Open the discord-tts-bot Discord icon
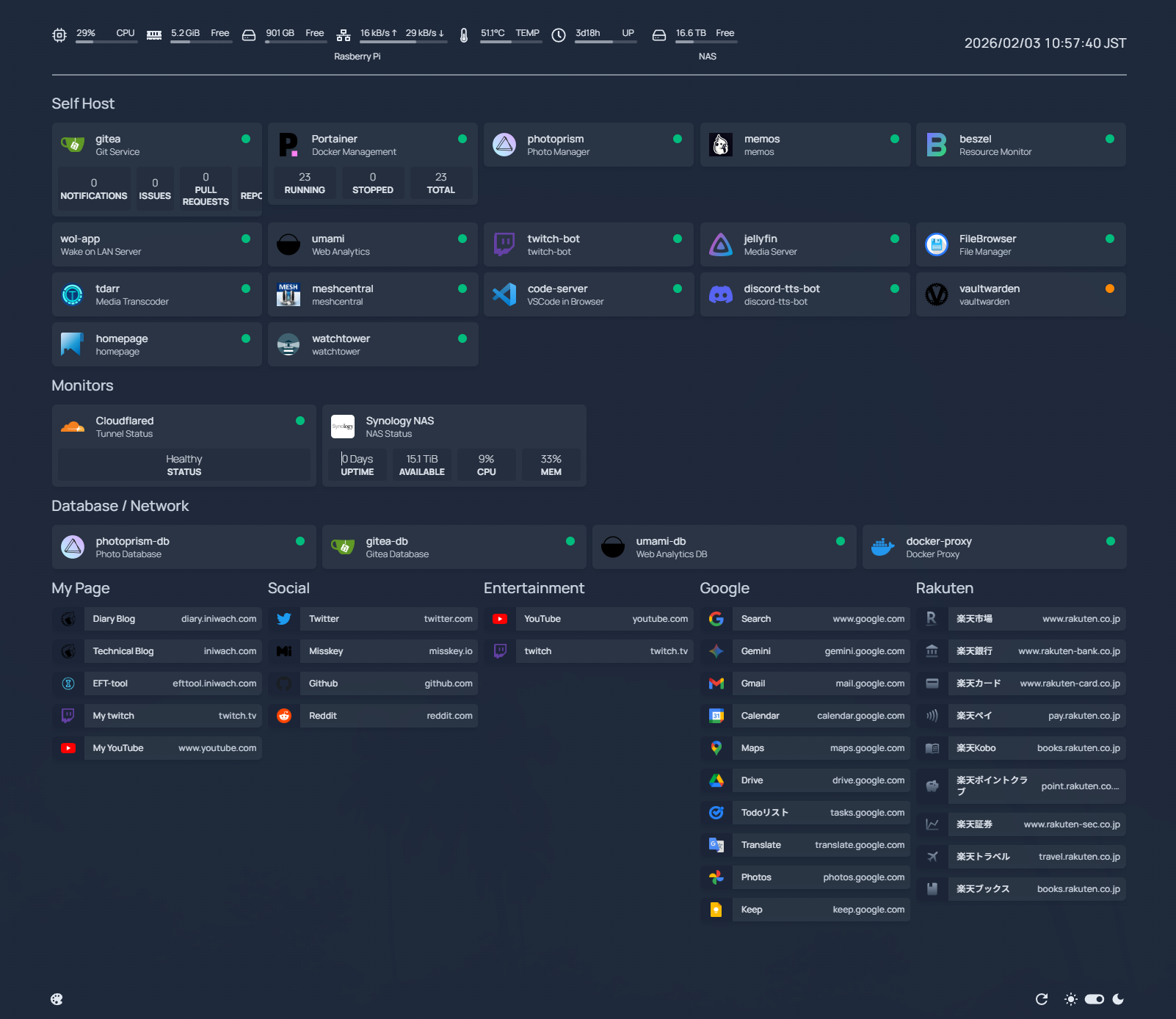 click(x=720, y=294)
